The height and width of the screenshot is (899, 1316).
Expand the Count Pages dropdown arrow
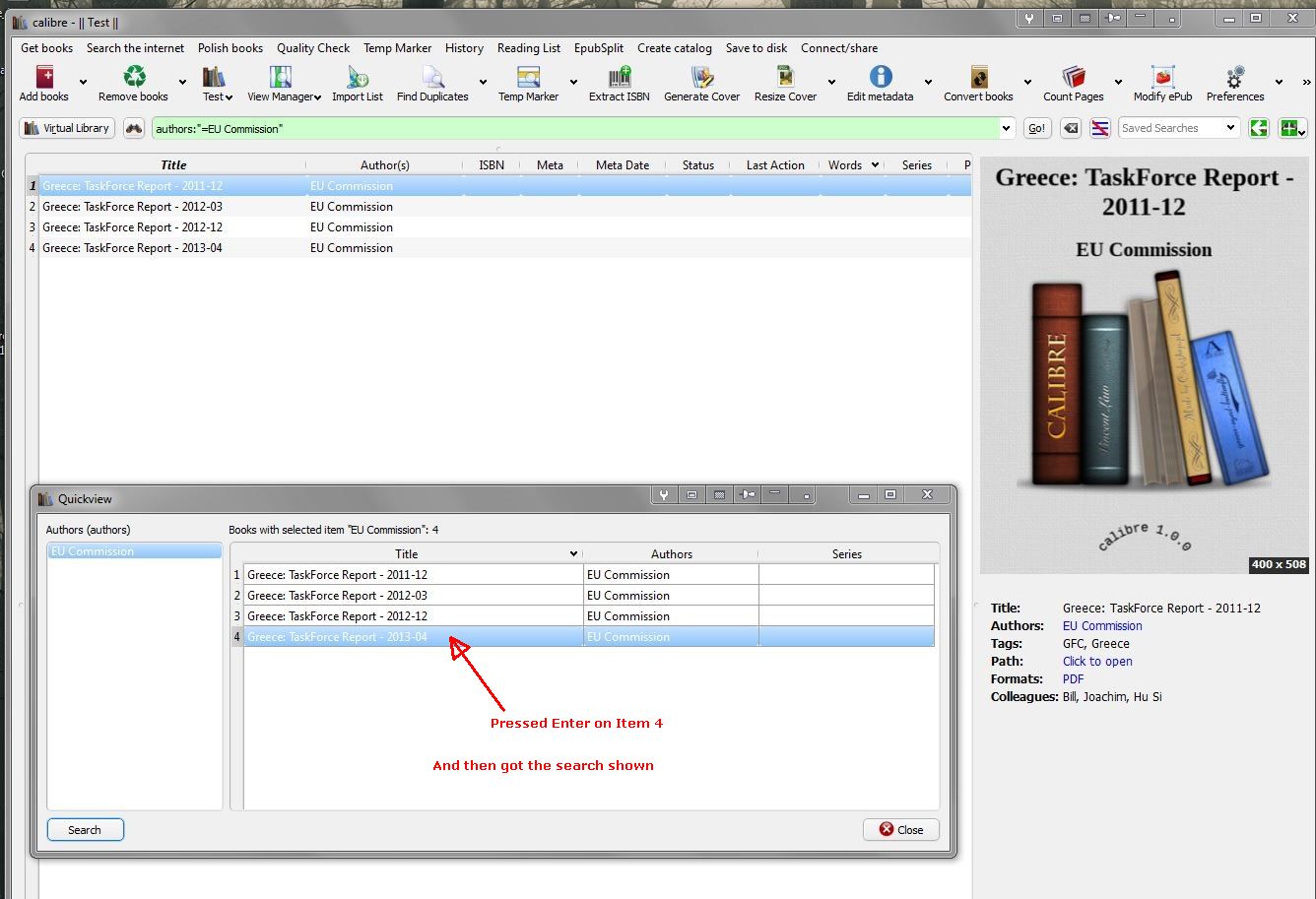coord(1118,82)
